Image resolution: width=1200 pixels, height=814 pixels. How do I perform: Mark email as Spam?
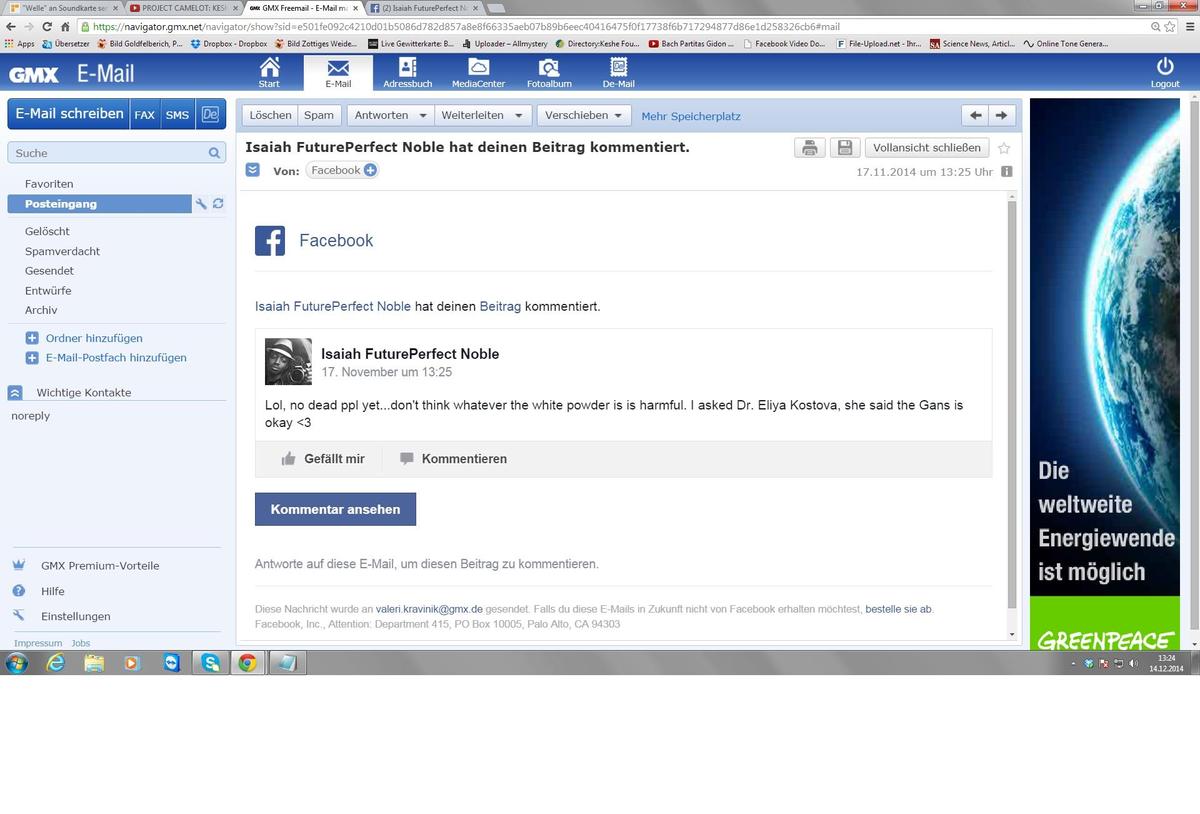point(319,116)
